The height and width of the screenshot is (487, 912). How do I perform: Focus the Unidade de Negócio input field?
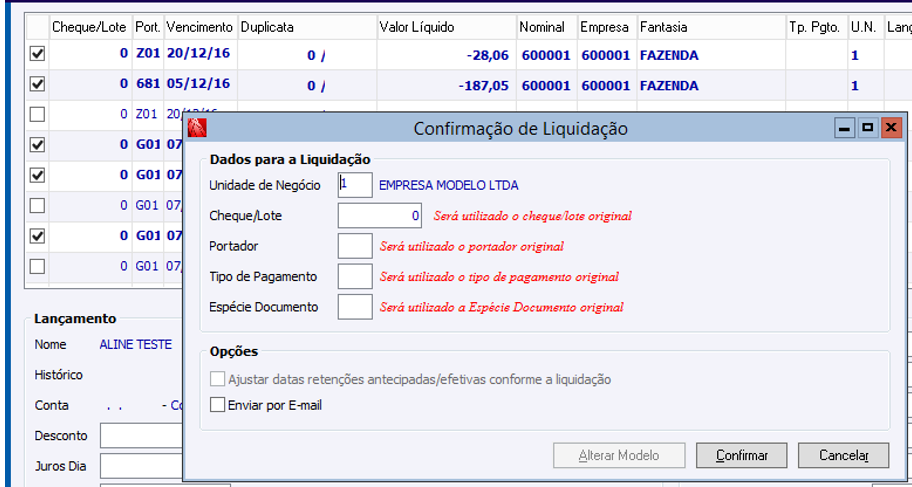tap(355, 185)
